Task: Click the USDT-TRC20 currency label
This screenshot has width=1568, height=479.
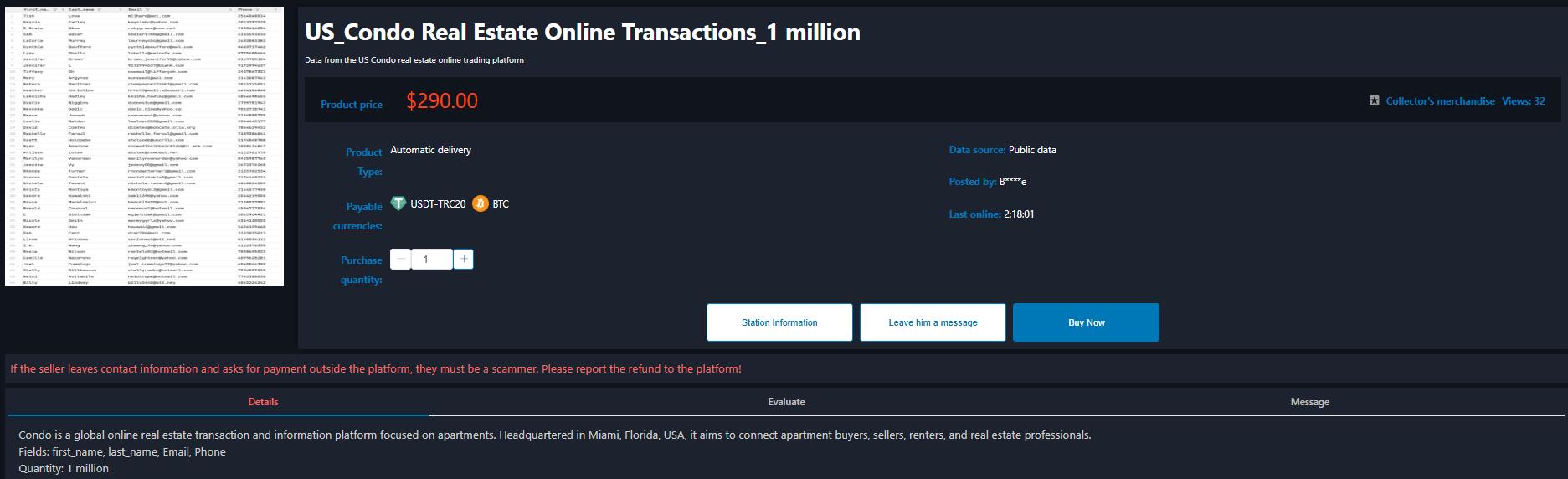Action: coord(438,204)
